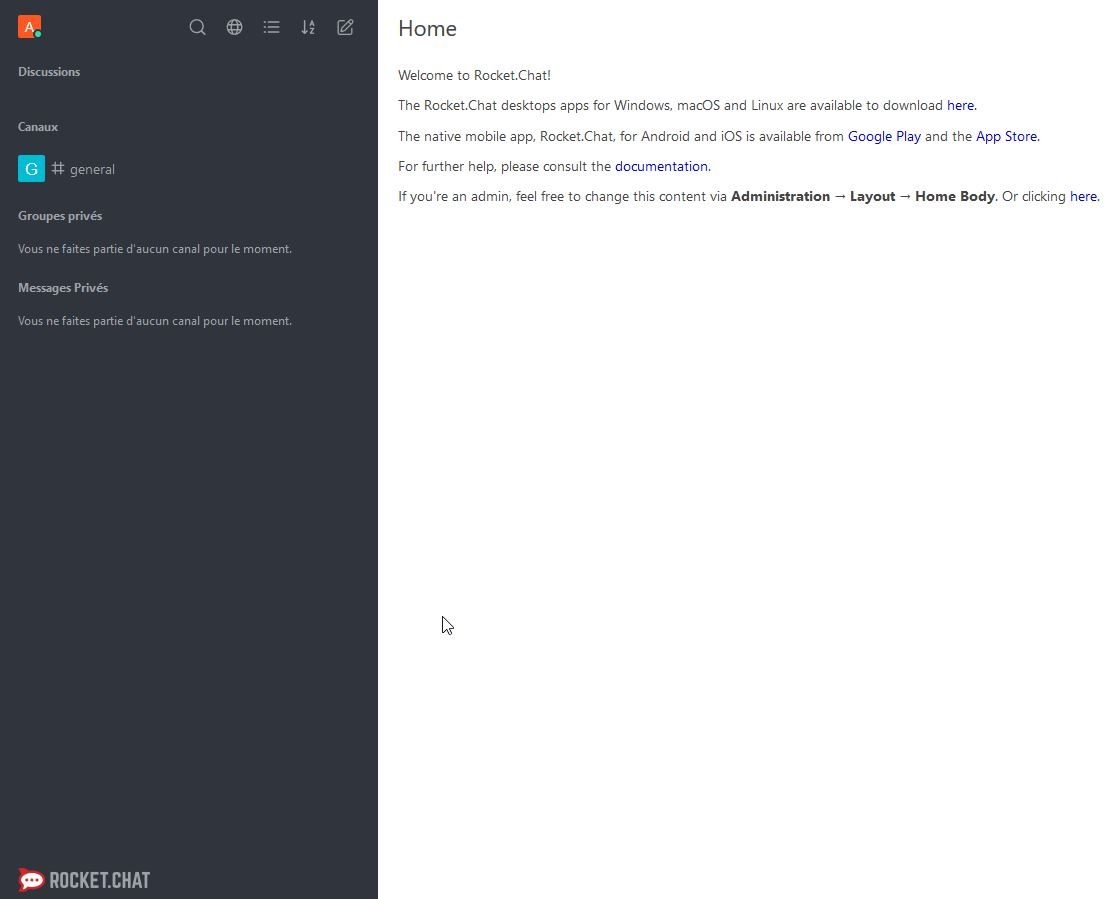The image size is (1108, 899).
Task: Open the Google Play link
Action: (x=884, y=137)
